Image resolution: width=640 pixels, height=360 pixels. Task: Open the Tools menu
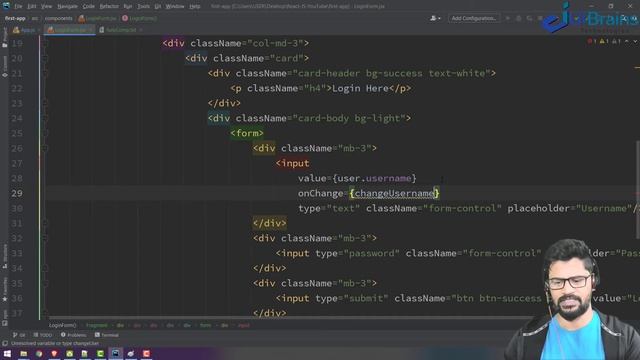tap(143, 6)
